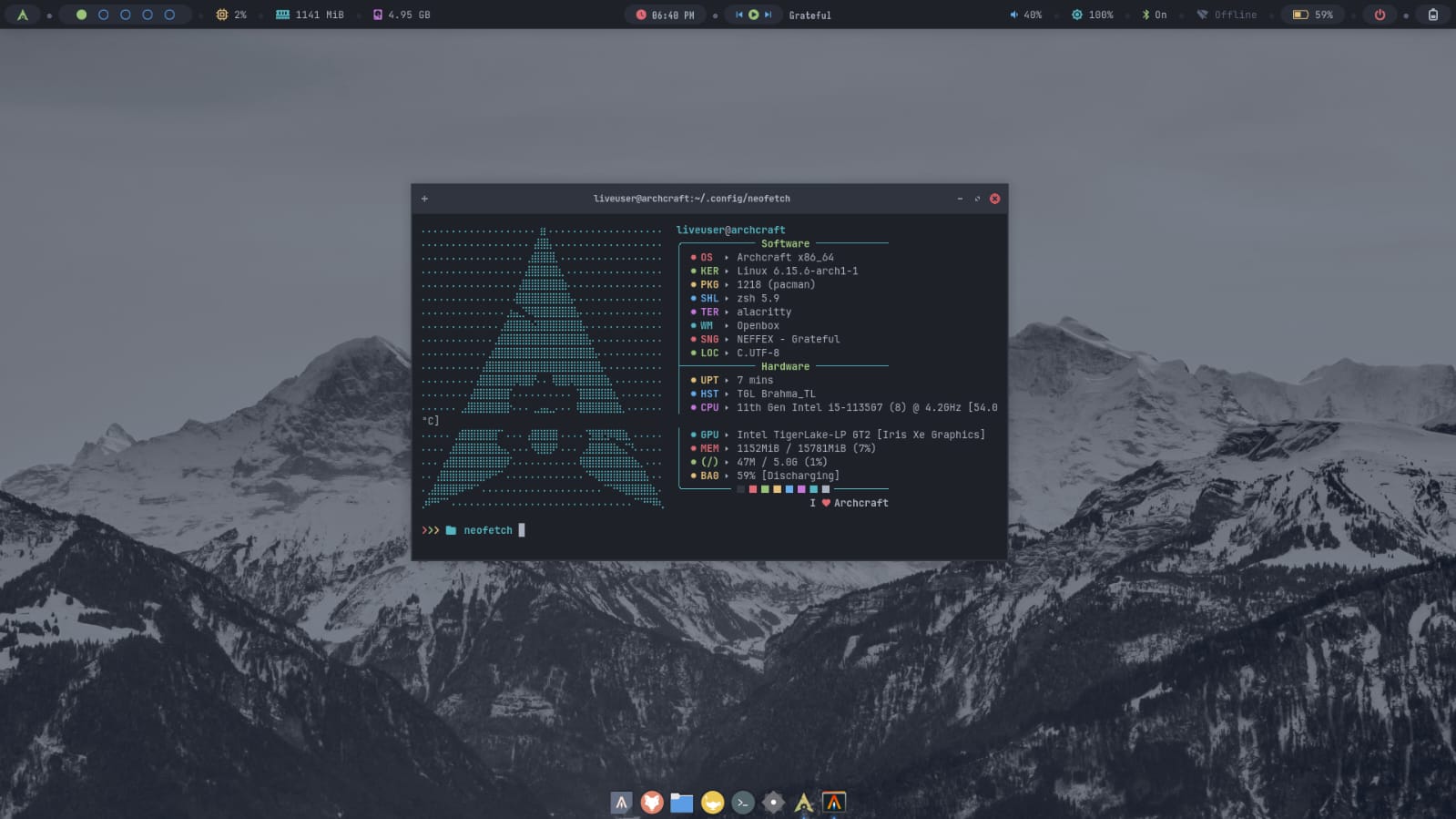Open the green Archcraft arrow icon in dock
Image resolution: width=1456 pixels, height=819 pixels.
click(x=804, y=803)
